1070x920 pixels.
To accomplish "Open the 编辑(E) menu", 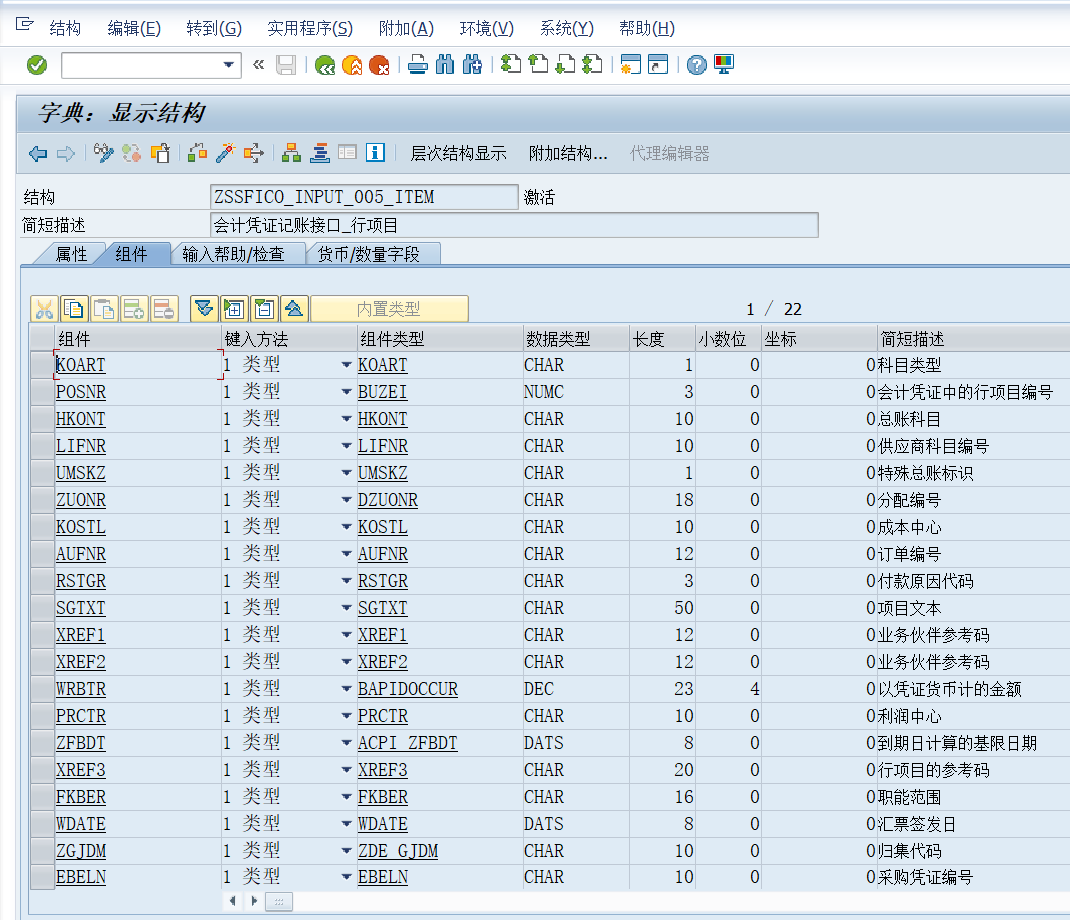I will (x=134, y=28).
